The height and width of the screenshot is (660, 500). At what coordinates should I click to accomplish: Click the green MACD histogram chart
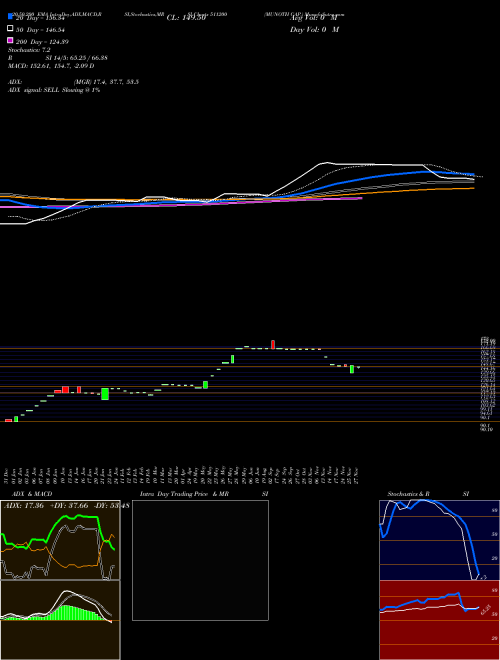(60, 620)
